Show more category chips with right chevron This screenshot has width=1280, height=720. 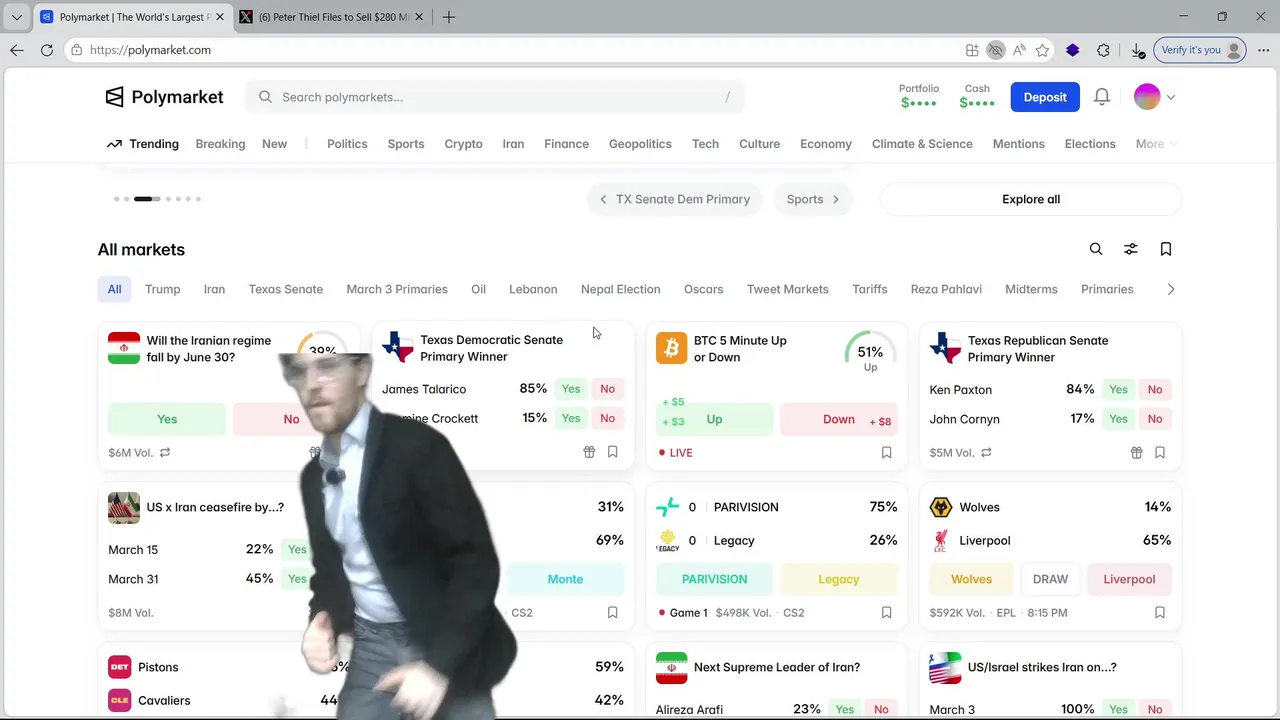coord(1171,289)
